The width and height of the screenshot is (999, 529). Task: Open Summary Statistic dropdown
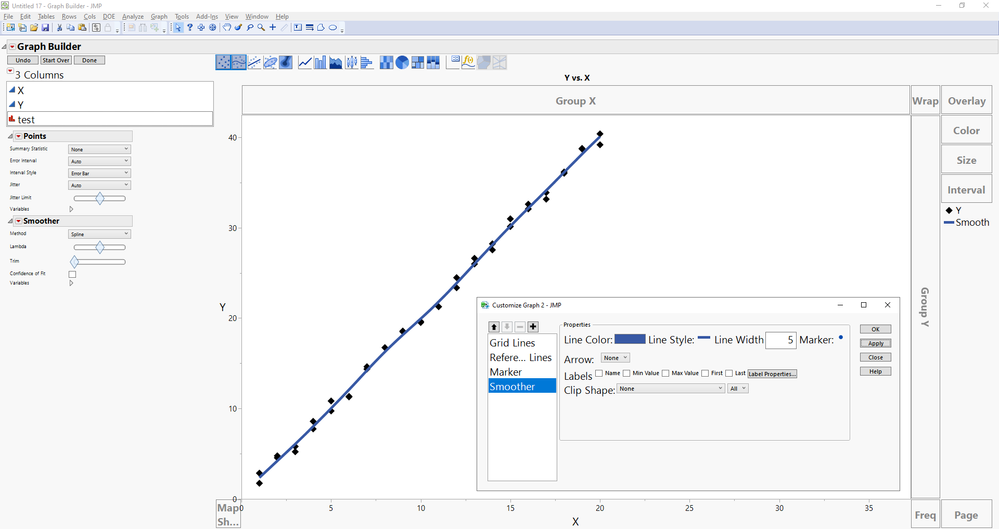(99, 149)
